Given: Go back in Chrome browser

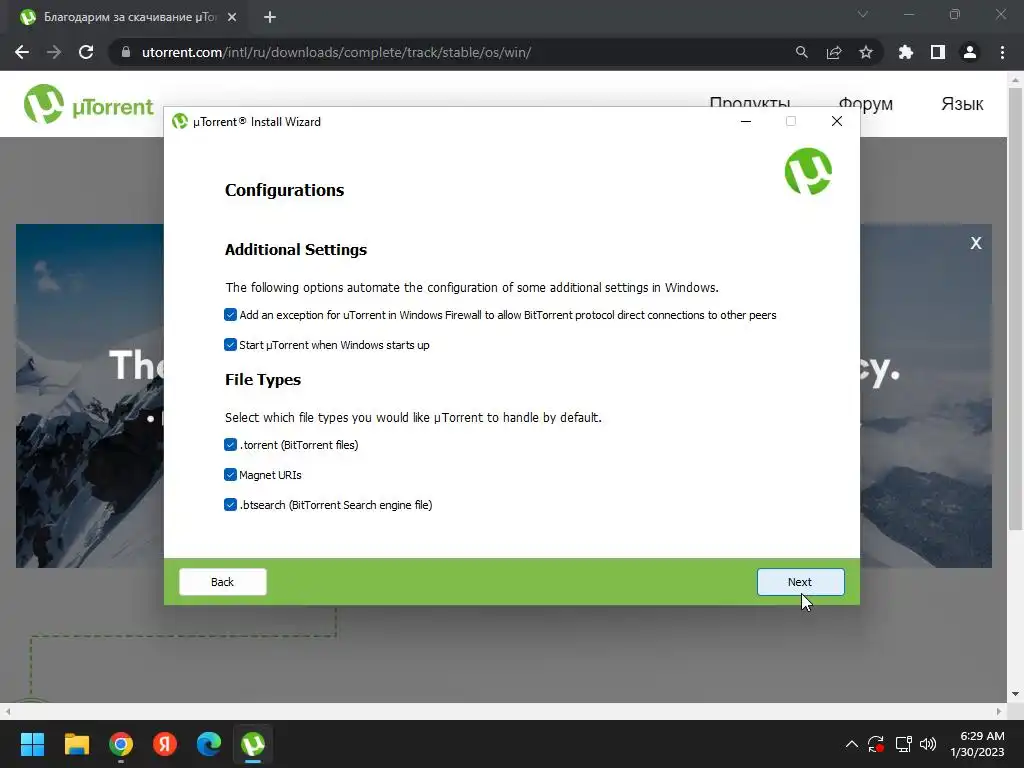Looking at the screenshot, I should (22, 52).
